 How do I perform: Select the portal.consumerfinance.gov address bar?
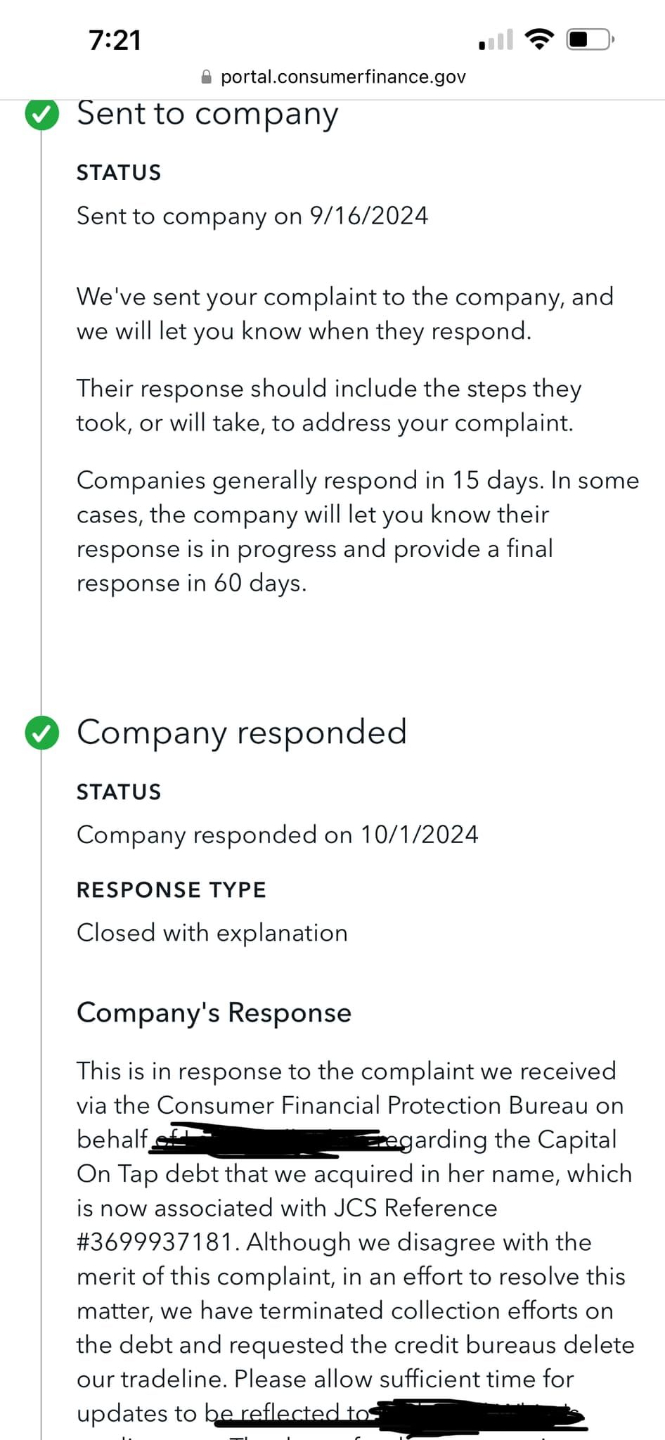tap(342, 77)
